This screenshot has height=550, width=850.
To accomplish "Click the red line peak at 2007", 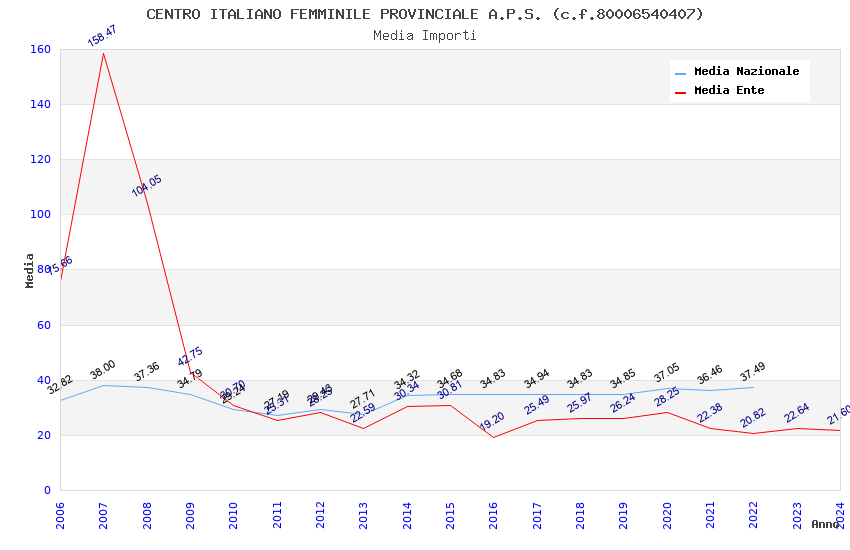I will coord(103,53).
